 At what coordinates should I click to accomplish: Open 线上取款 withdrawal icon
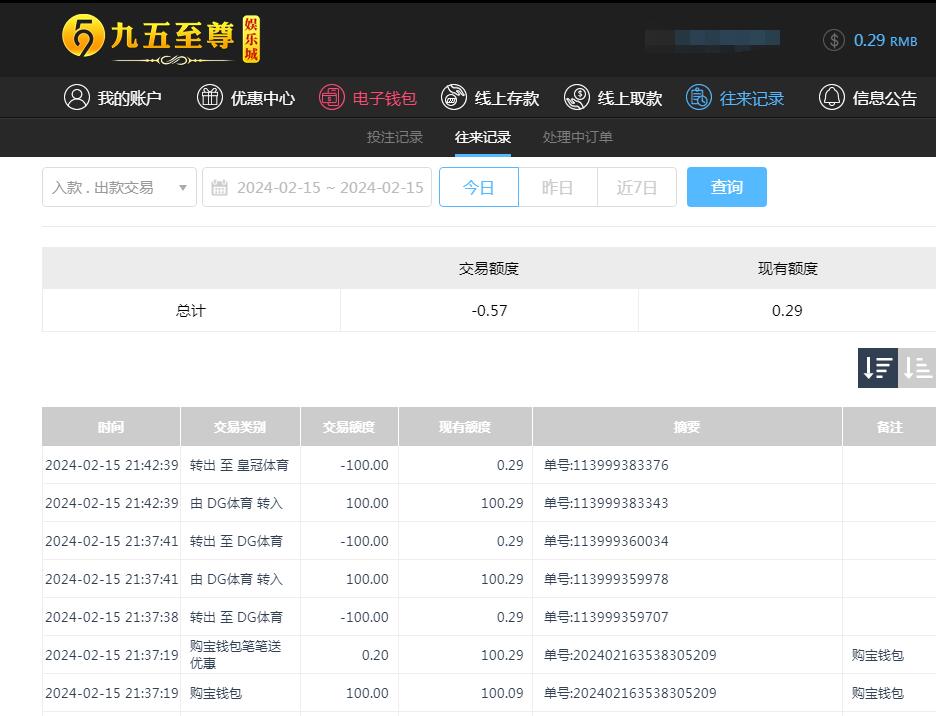pyautogui.click(x=577, y=97)
